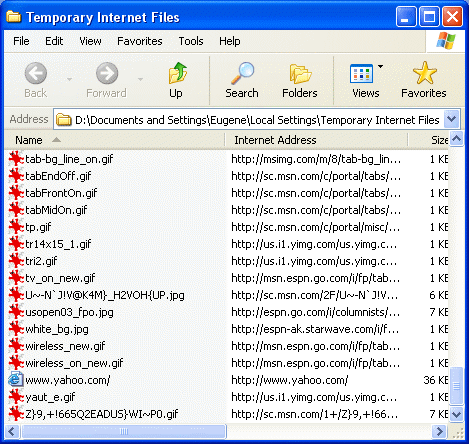Click the icon beside white_bg.jpg
This screenshot has height=444, width=469.
[x=16, y=329]
